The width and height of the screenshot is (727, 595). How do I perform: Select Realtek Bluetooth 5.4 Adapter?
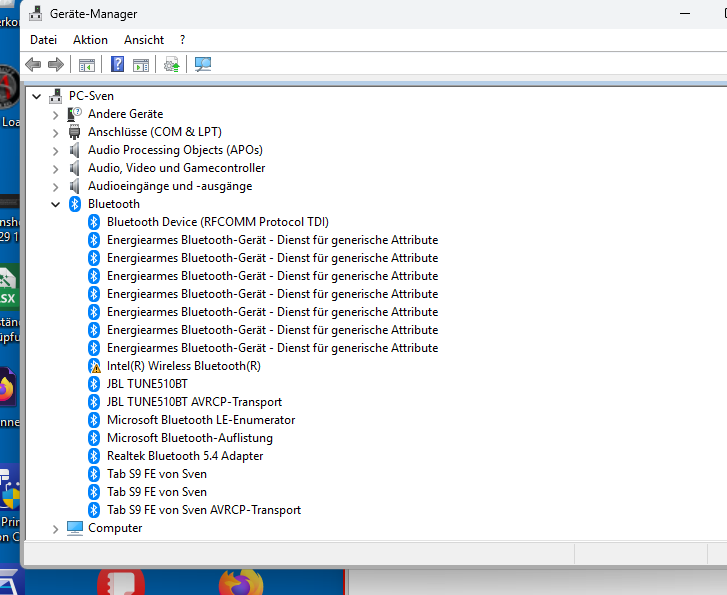(185, 456)
